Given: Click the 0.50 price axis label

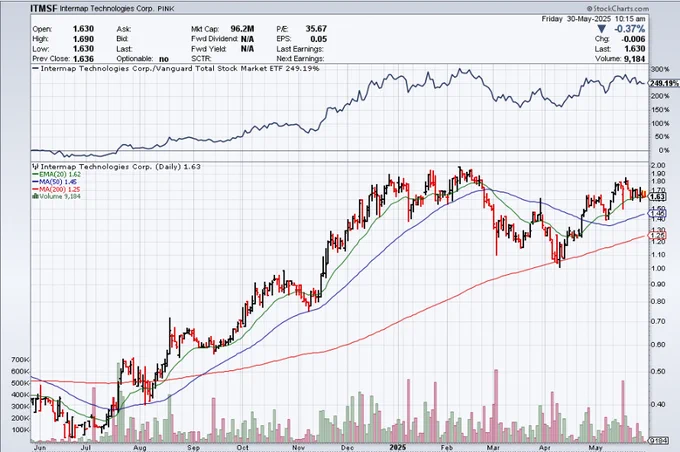Looking at the screenshot, I should pos(658,372).
